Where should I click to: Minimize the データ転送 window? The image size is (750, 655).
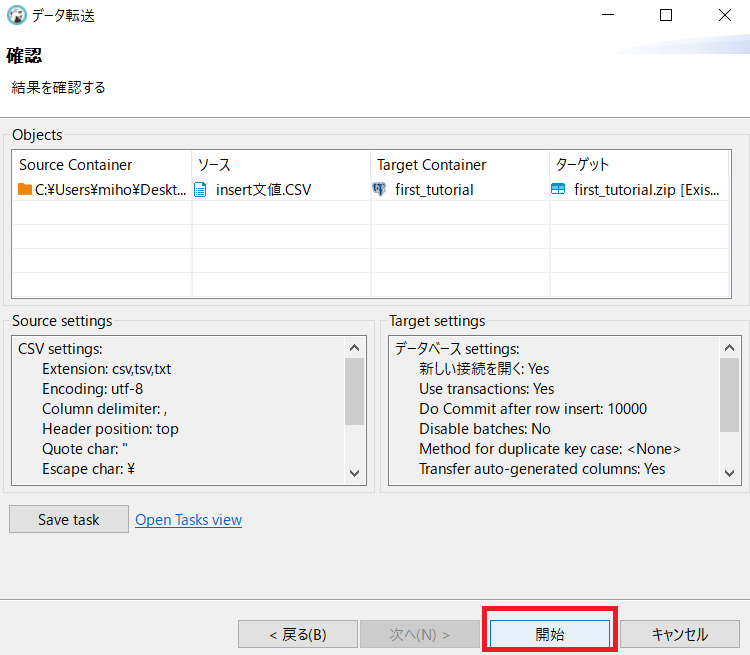[x=608, y=15]
